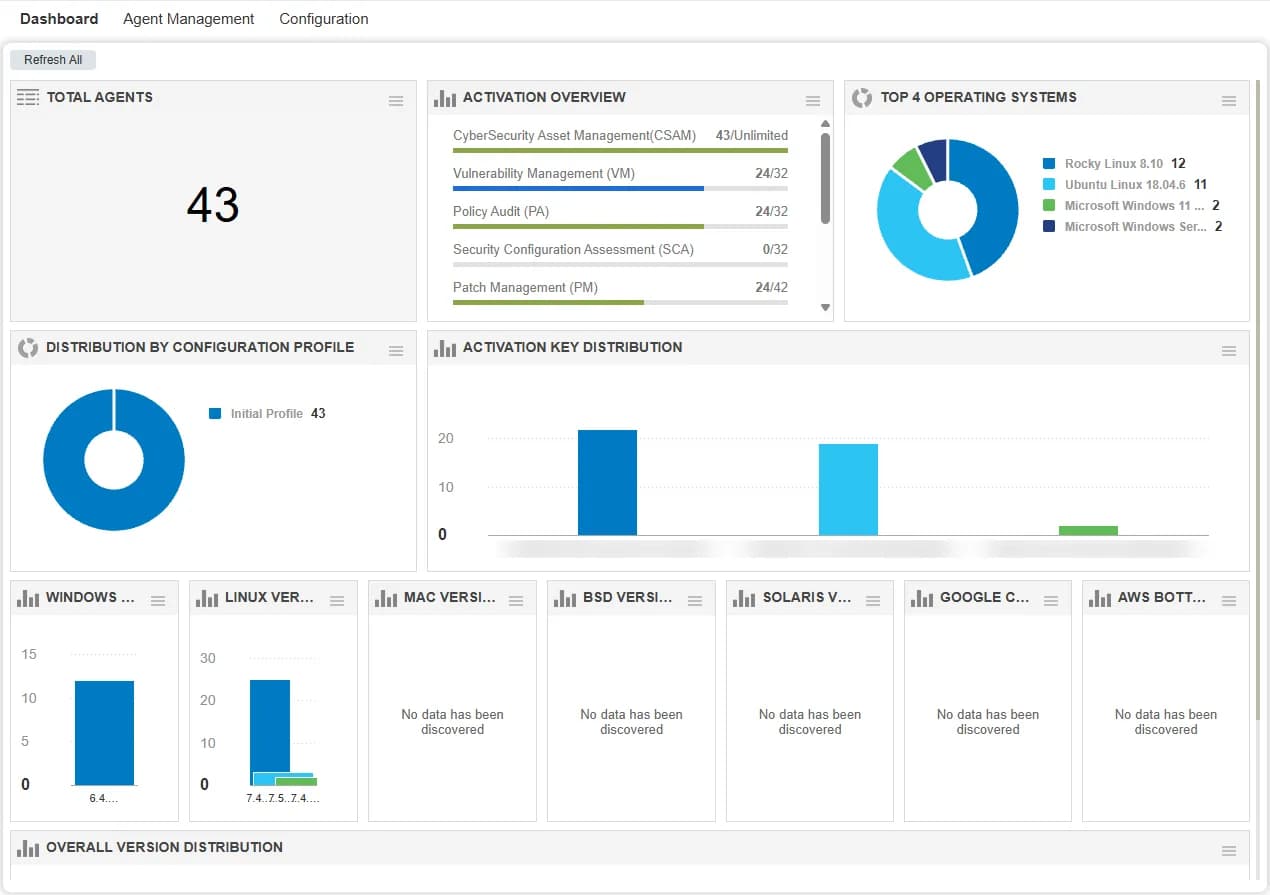Open the Top 4 Operating Systems widget menu
1270x895 pixels.
point(1229,101)
